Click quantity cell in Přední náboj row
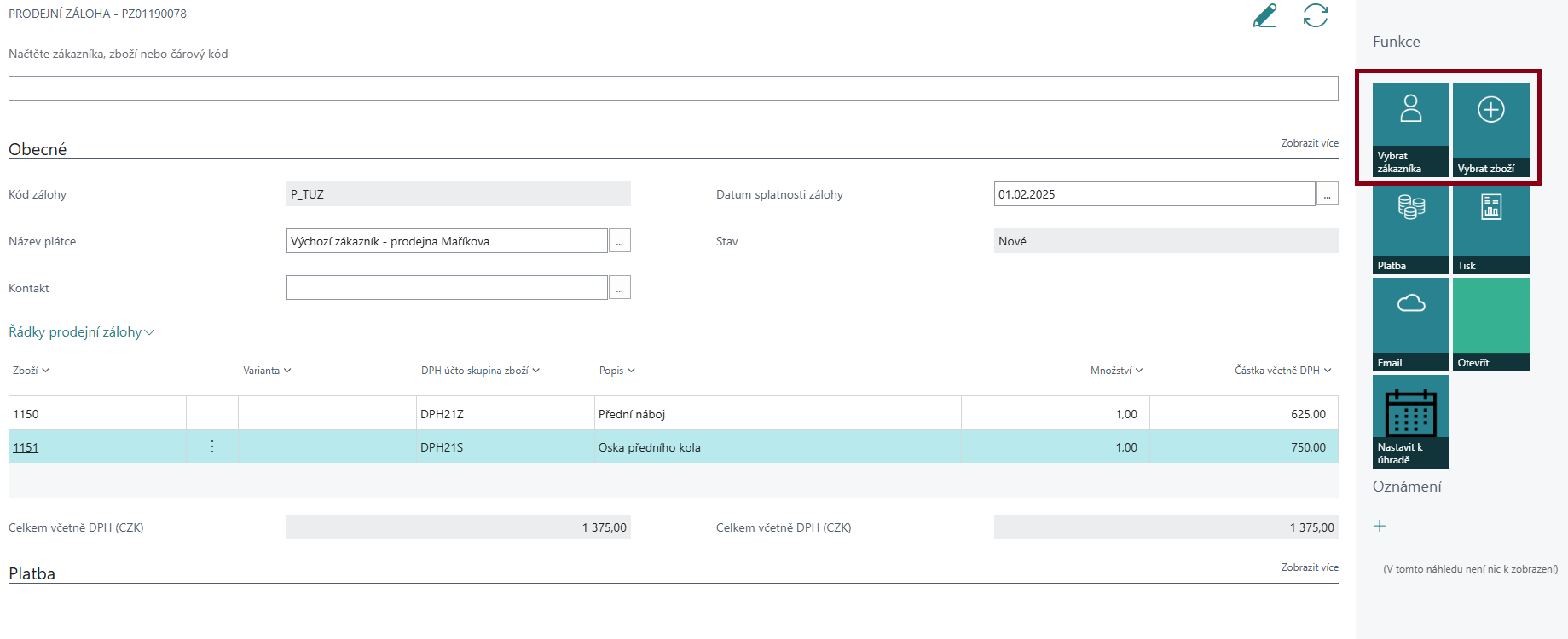 1056,414
